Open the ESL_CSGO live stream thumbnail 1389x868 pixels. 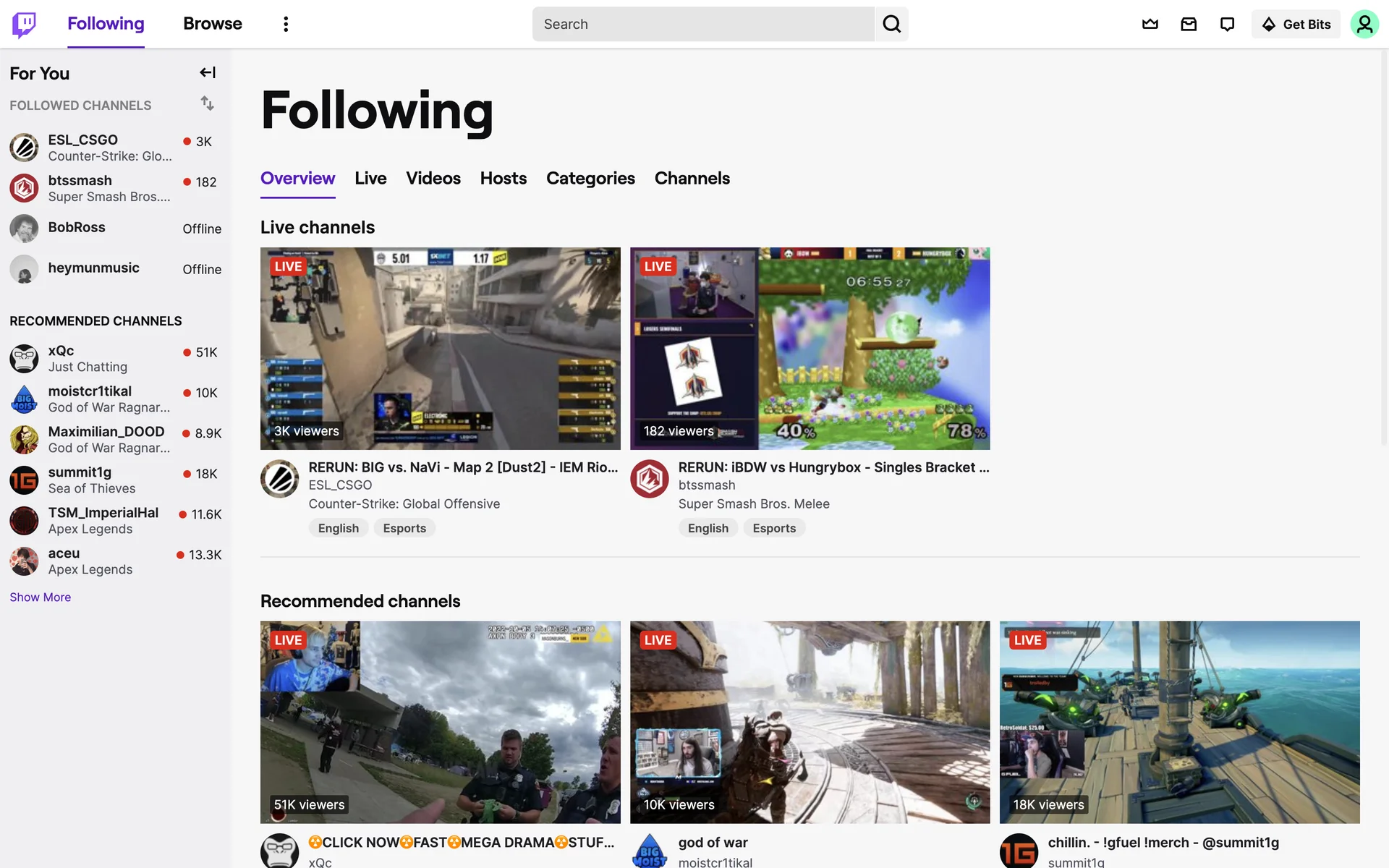click(440, 348)
